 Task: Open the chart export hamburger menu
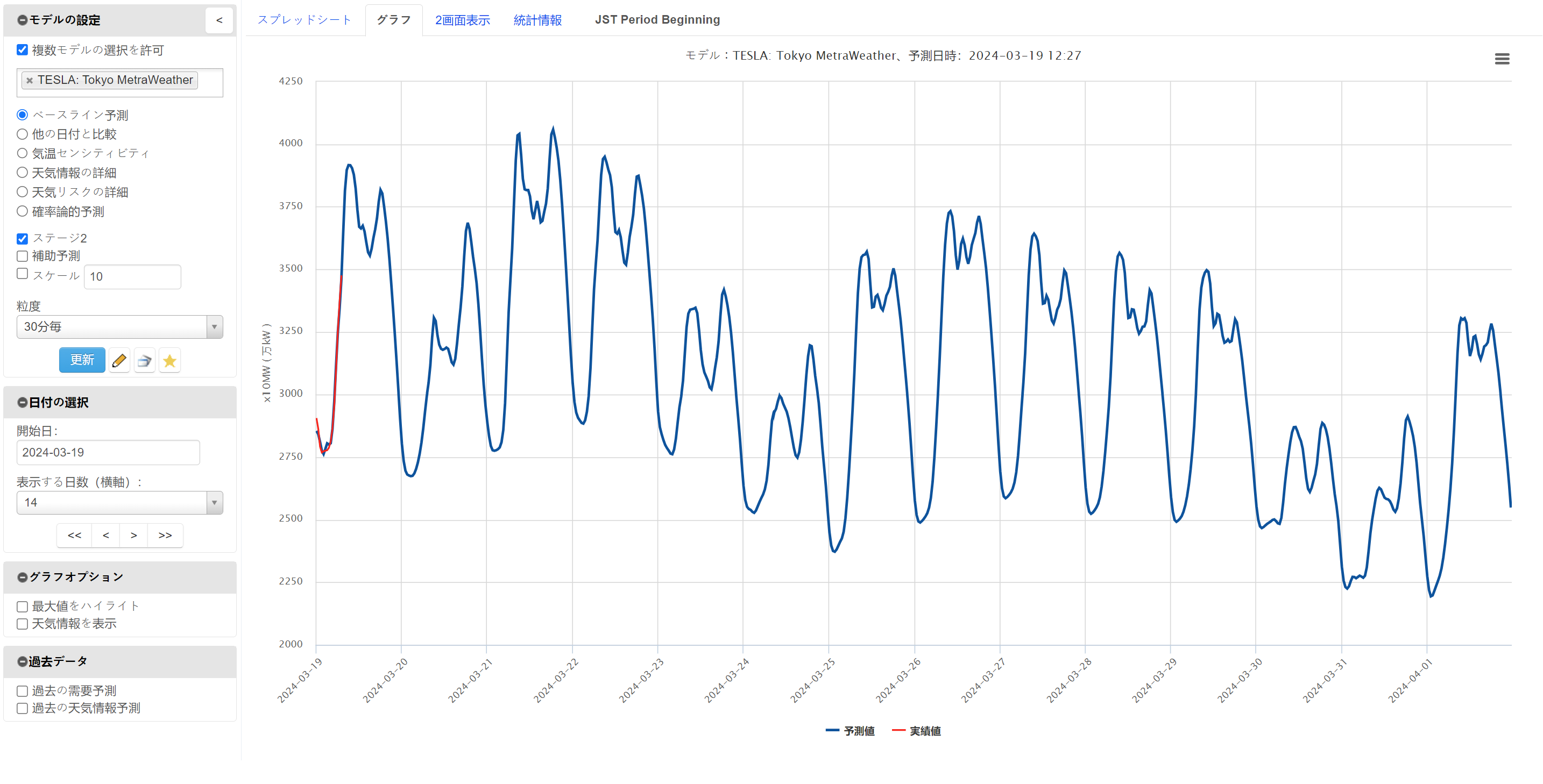coord(1502,58)
